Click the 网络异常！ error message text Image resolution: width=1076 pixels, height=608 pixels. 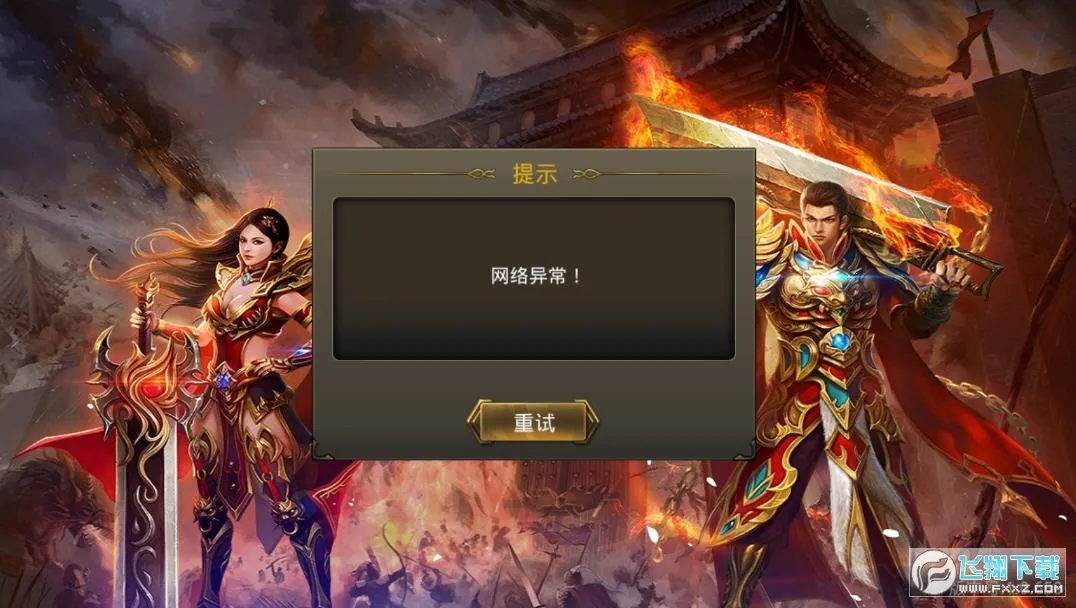[536, 276]
